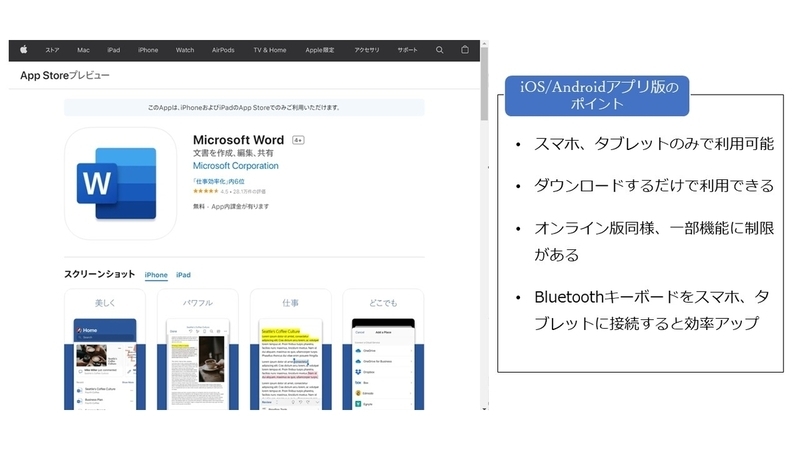Open the AirPods menu item

click(223, 50)
